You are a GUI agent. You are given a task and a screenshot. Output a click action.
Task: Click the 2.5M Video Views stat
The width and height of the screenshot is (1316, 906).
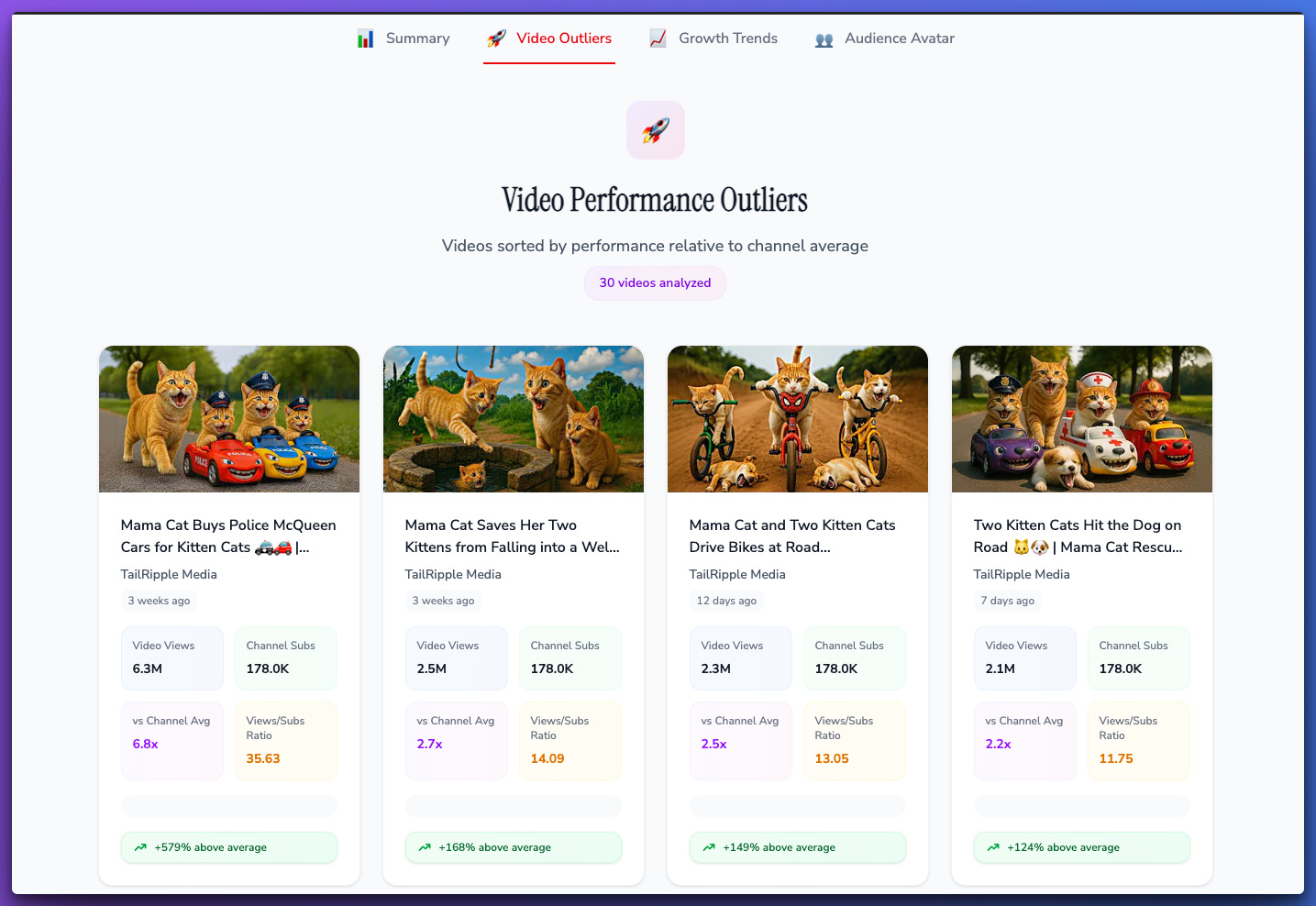pyautogui.click(x=457, y=658)
